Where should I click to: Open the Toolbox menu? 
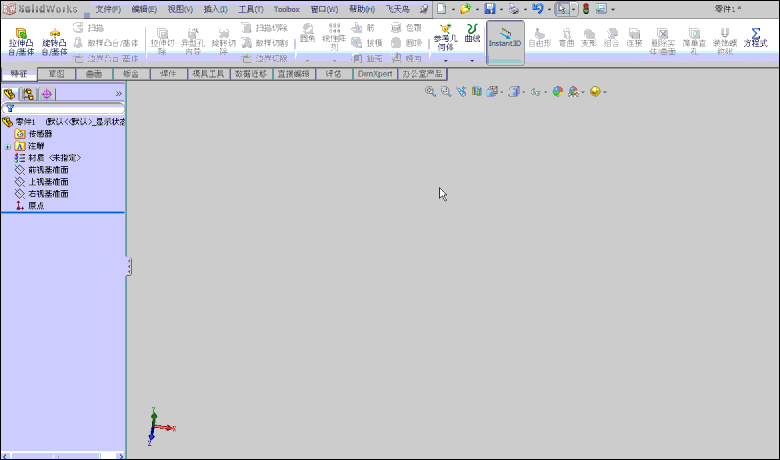(287, 9)
